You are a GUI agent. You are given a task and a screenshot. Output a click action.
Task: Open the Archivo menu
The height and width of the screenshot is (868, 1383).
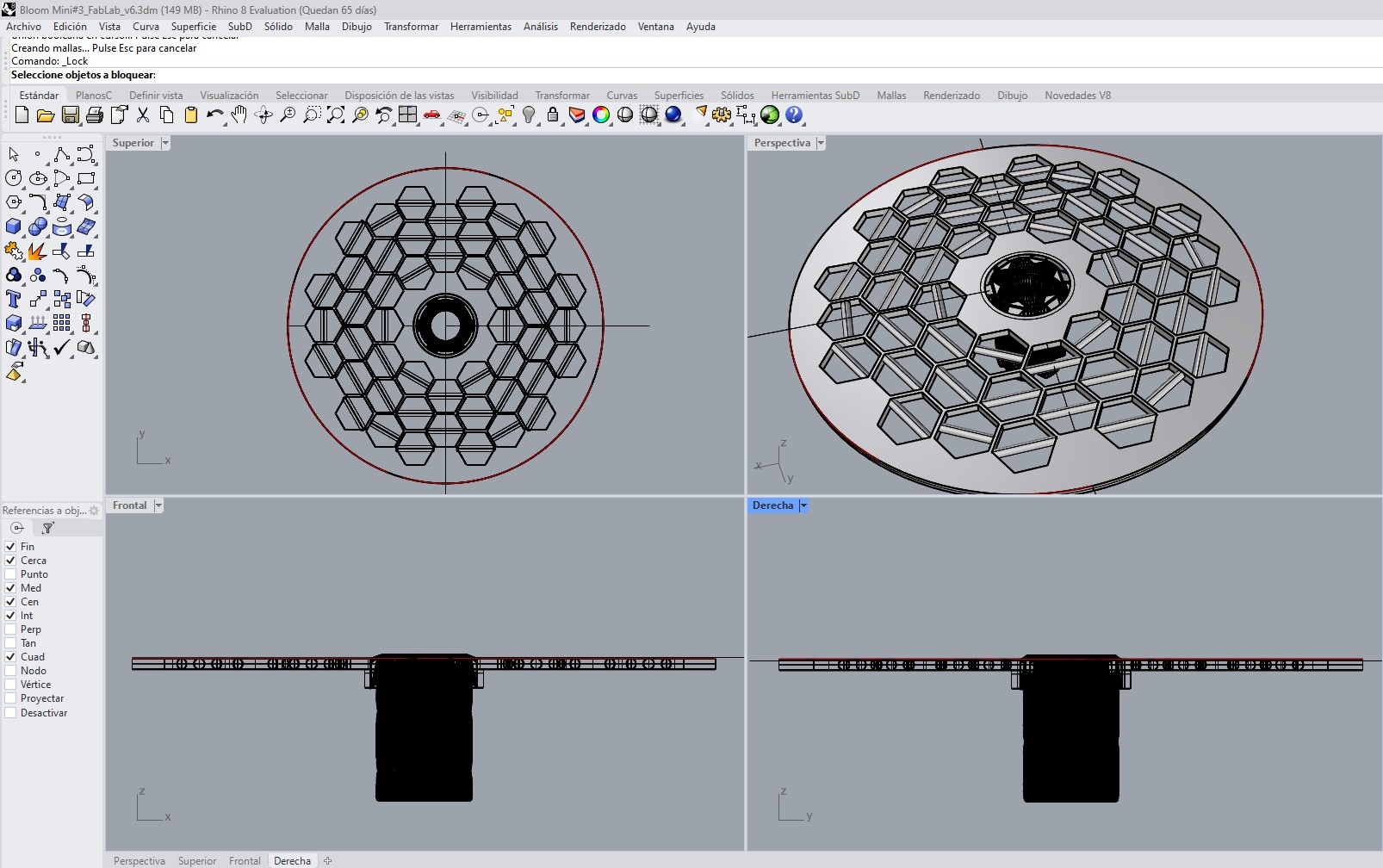click(x=23, y=27)
